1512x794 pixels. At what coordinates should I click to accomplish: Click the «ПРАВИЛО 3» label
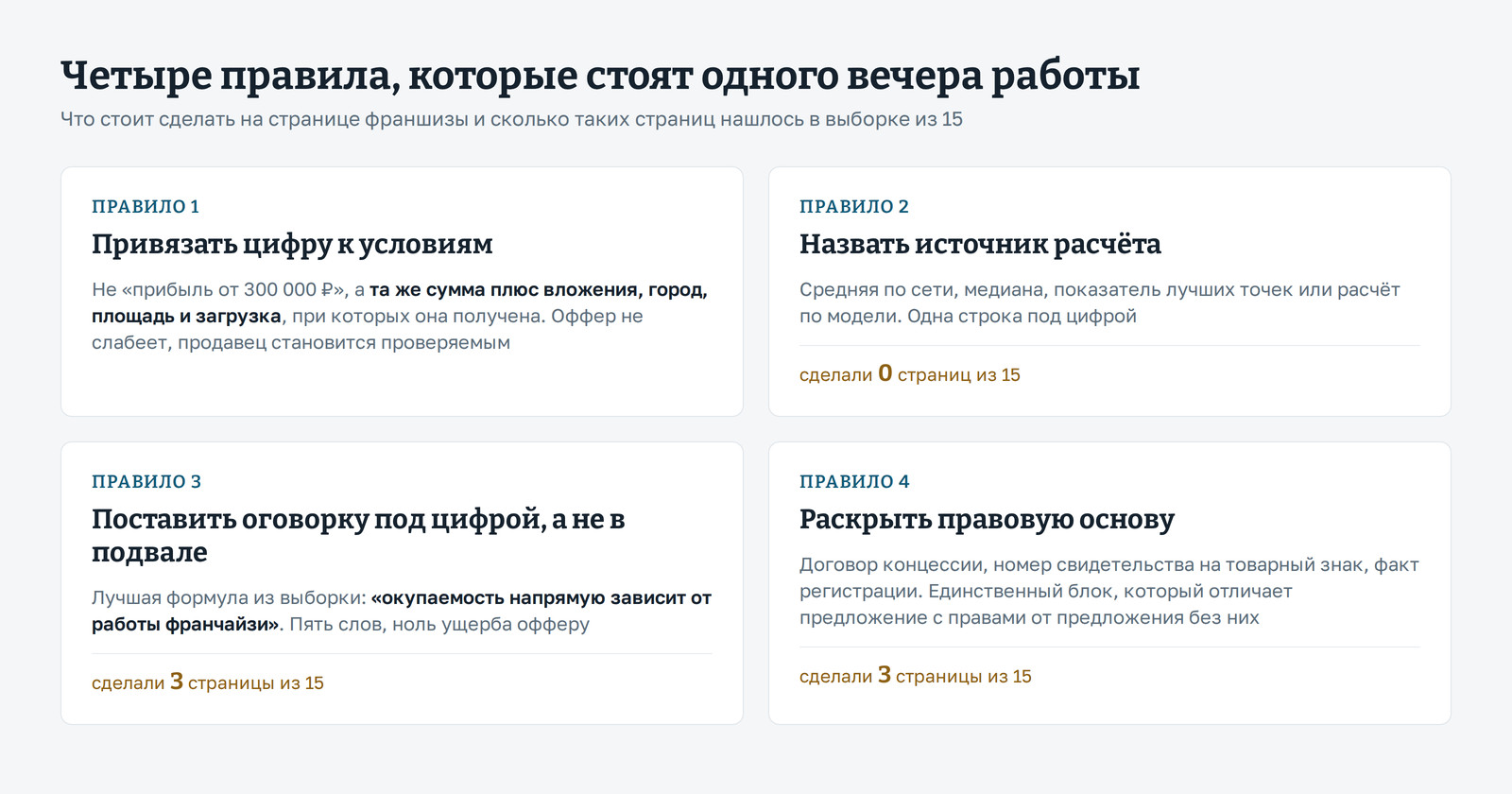point(146,482)
